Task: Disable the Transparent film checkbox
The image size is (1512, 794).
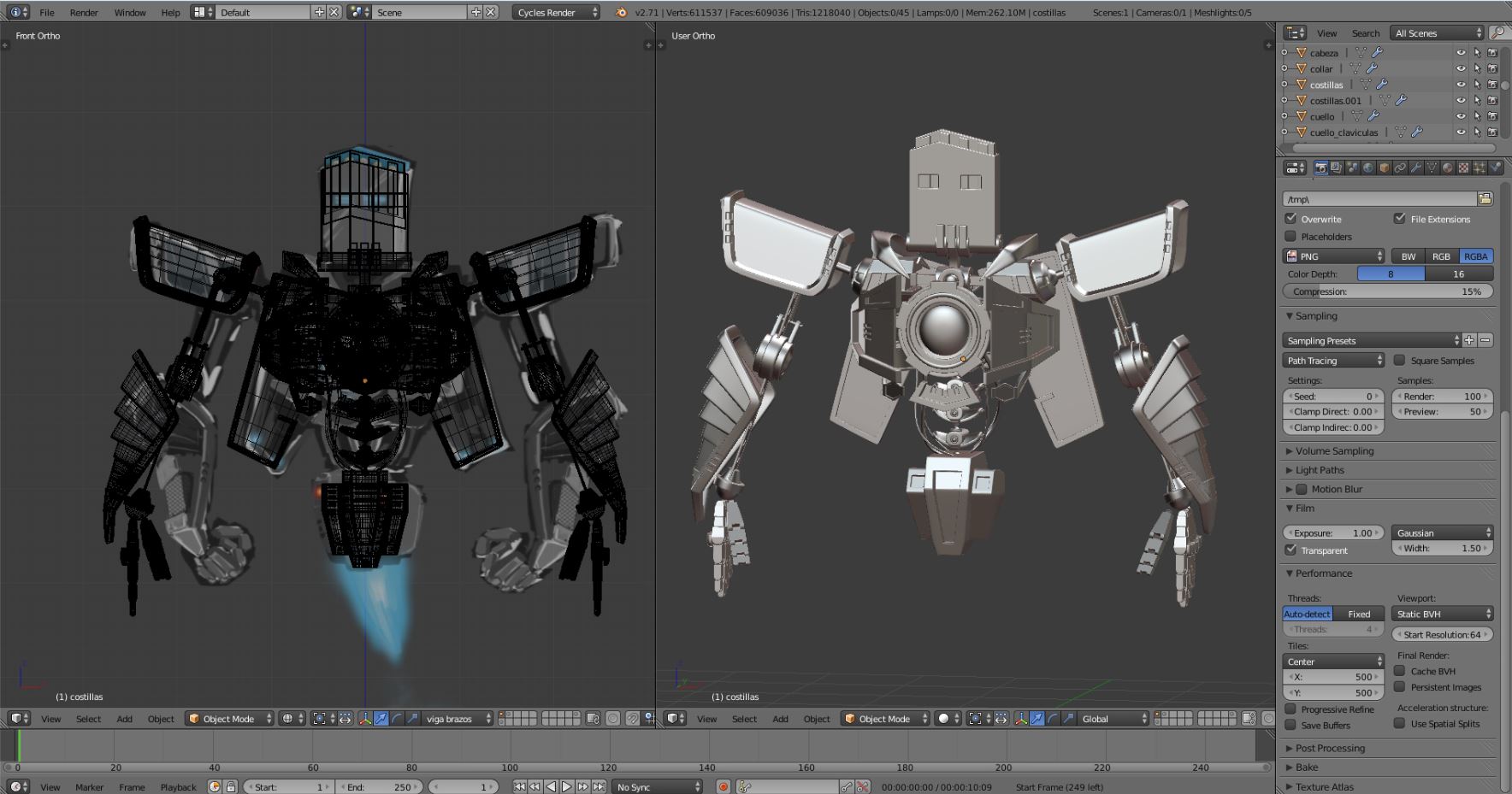Action: point(1291,550)
